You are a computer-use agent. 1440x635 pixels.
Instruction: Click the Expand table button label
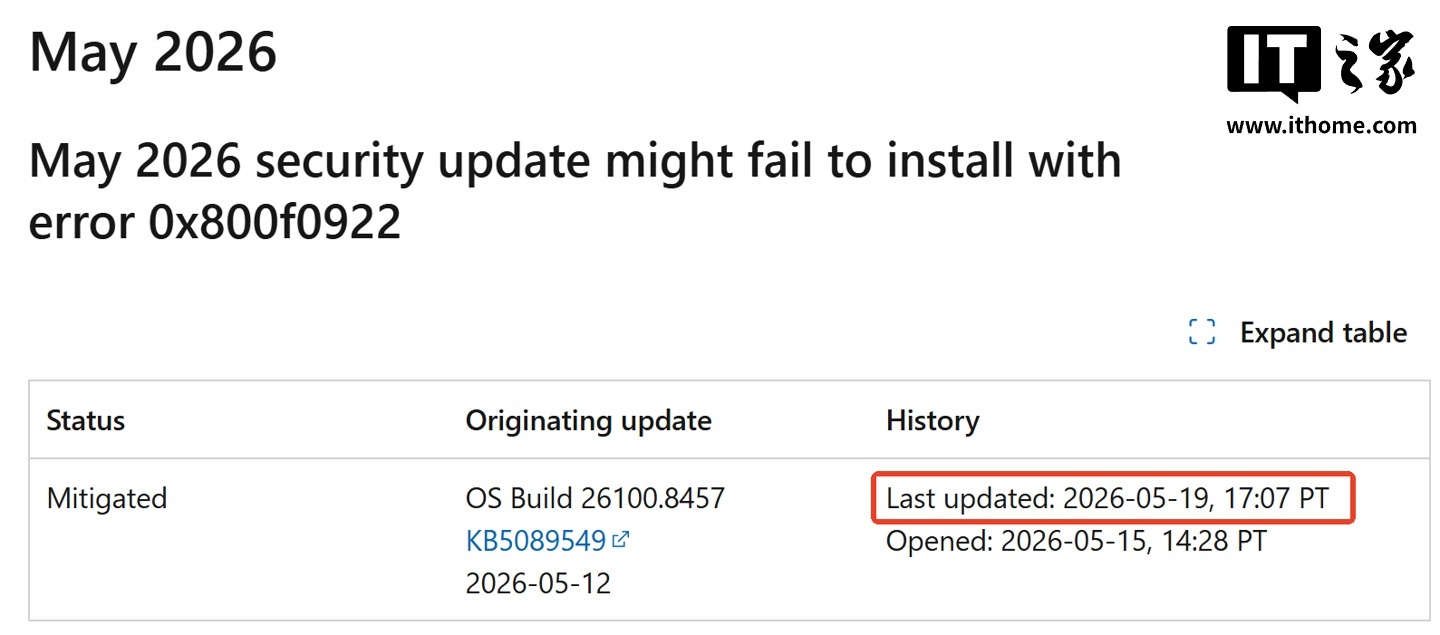pos(1323,333)
